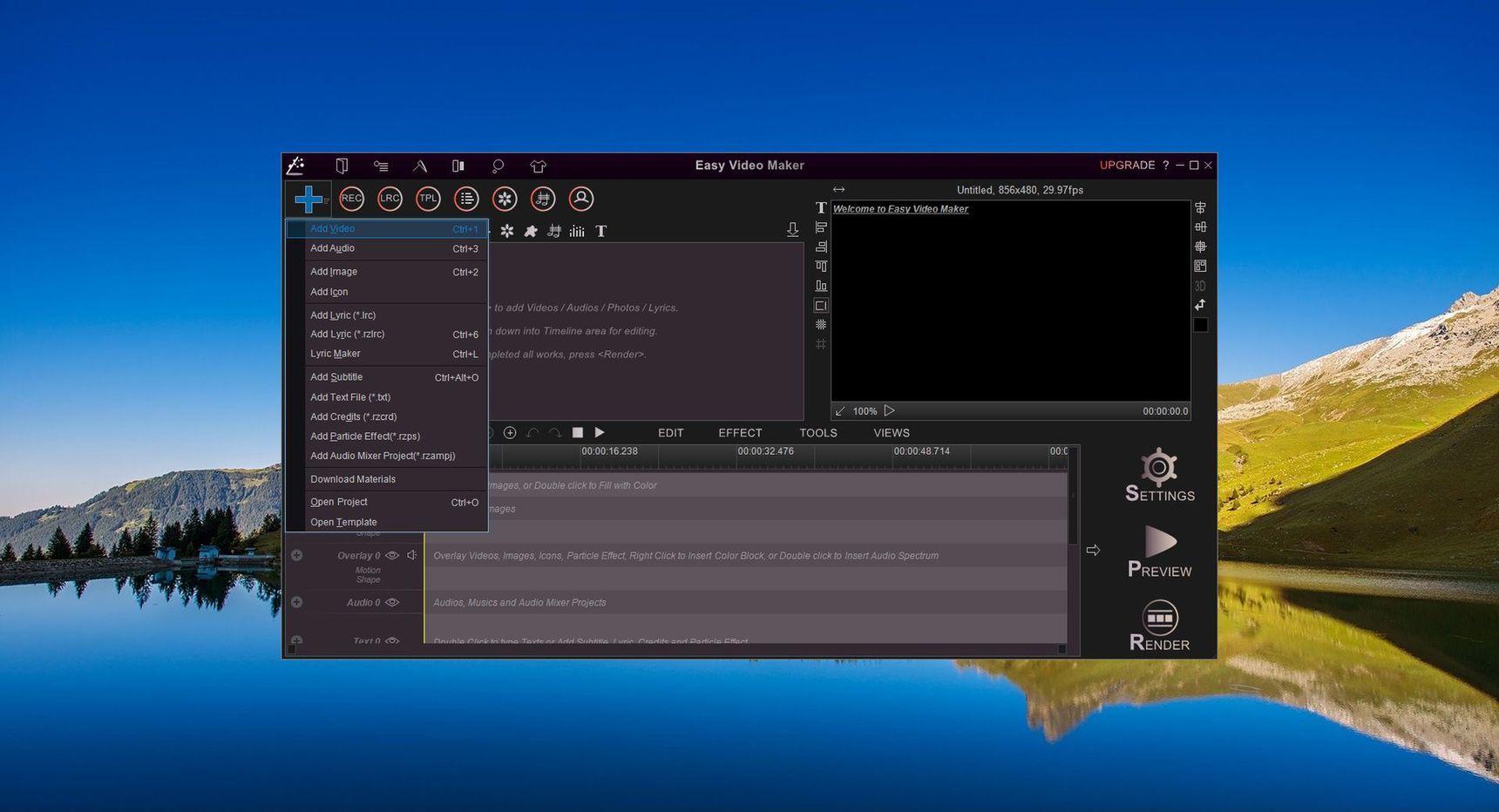Select Lyric Maker menu entry
1499x812 pixels.
(x=387, y=354)
